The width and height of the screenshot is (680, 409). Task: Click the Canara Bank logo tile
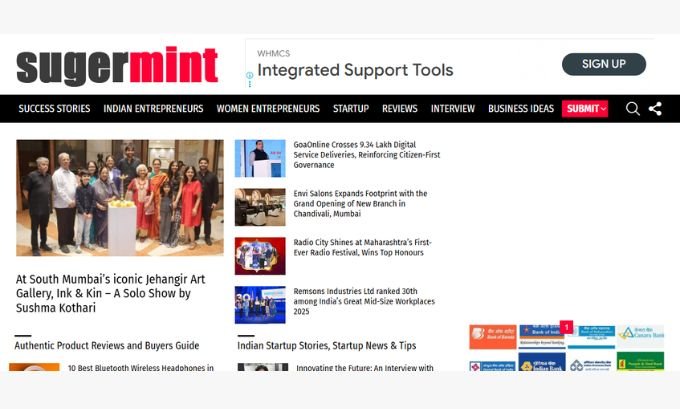click(641, 337)
